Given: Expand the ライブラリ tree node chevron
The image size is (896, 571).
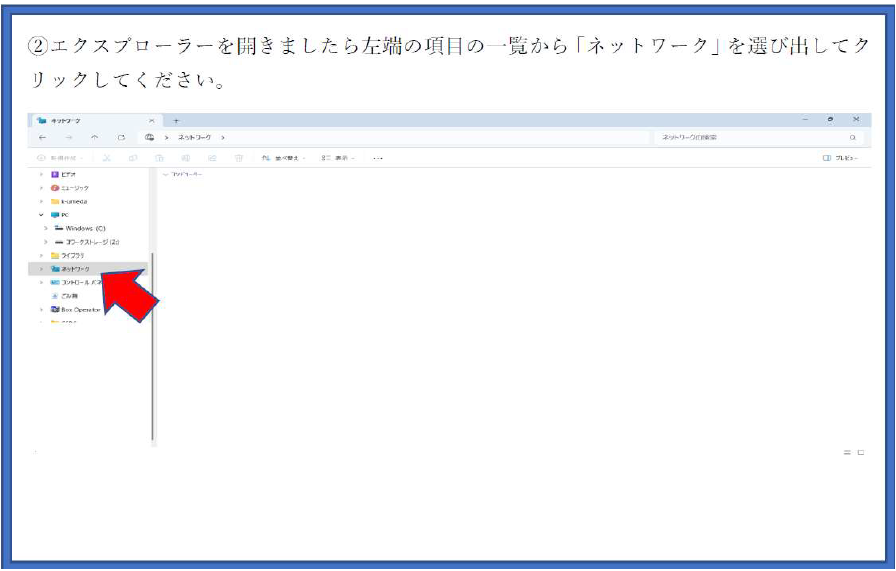Looking at the screenshot, I should (x=41, y=255).
